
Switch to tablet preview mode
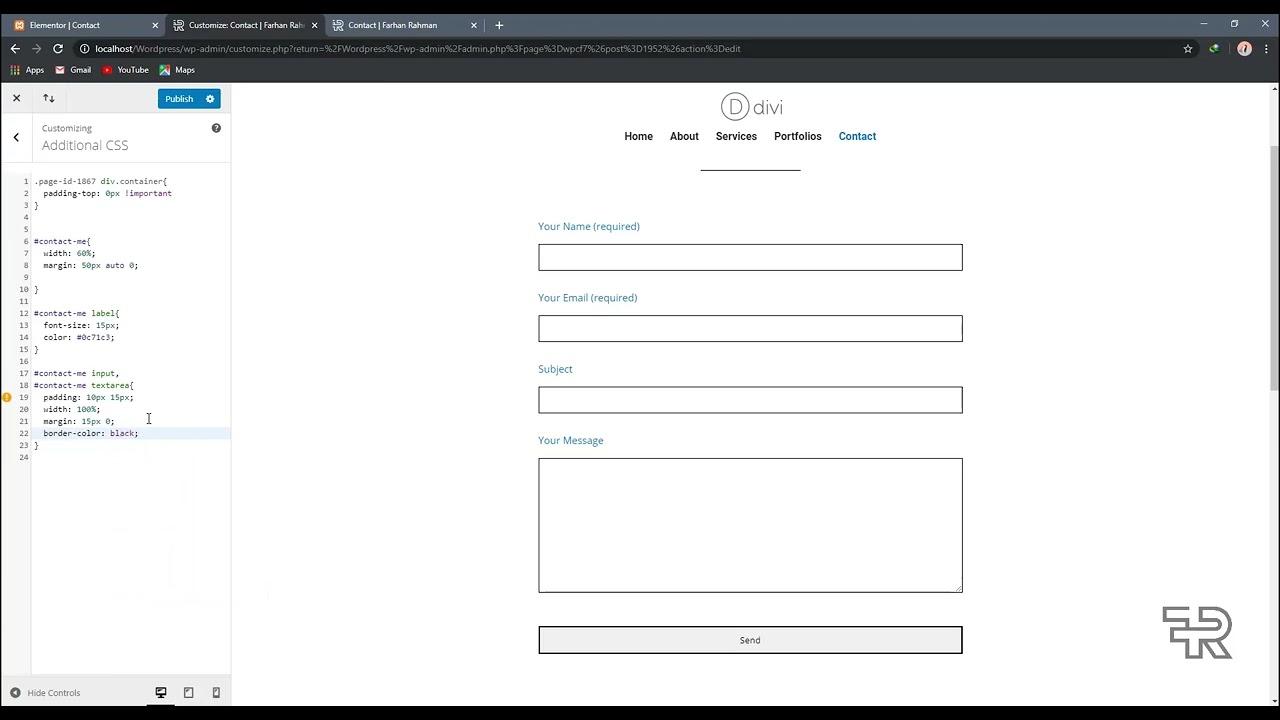pyautogui.click(x=188, y=693)
